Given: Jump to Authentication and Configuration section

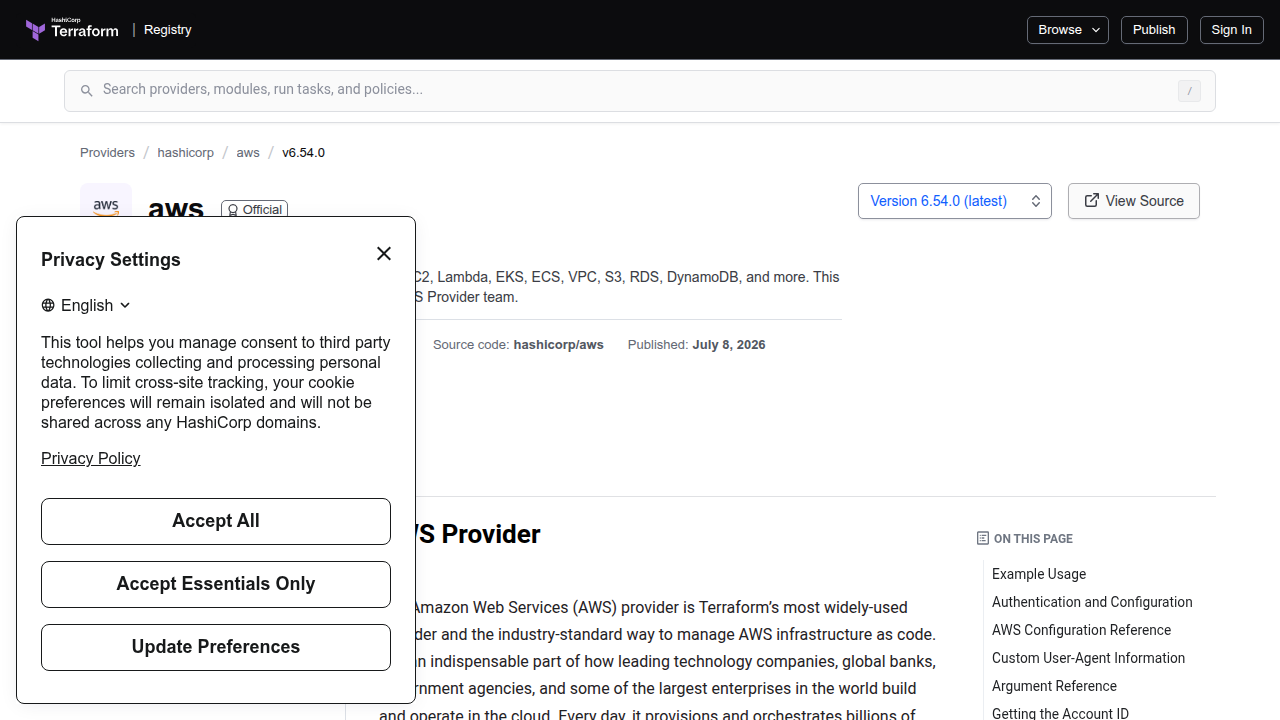Looking at the screenshot, I should pos(1092,602).
